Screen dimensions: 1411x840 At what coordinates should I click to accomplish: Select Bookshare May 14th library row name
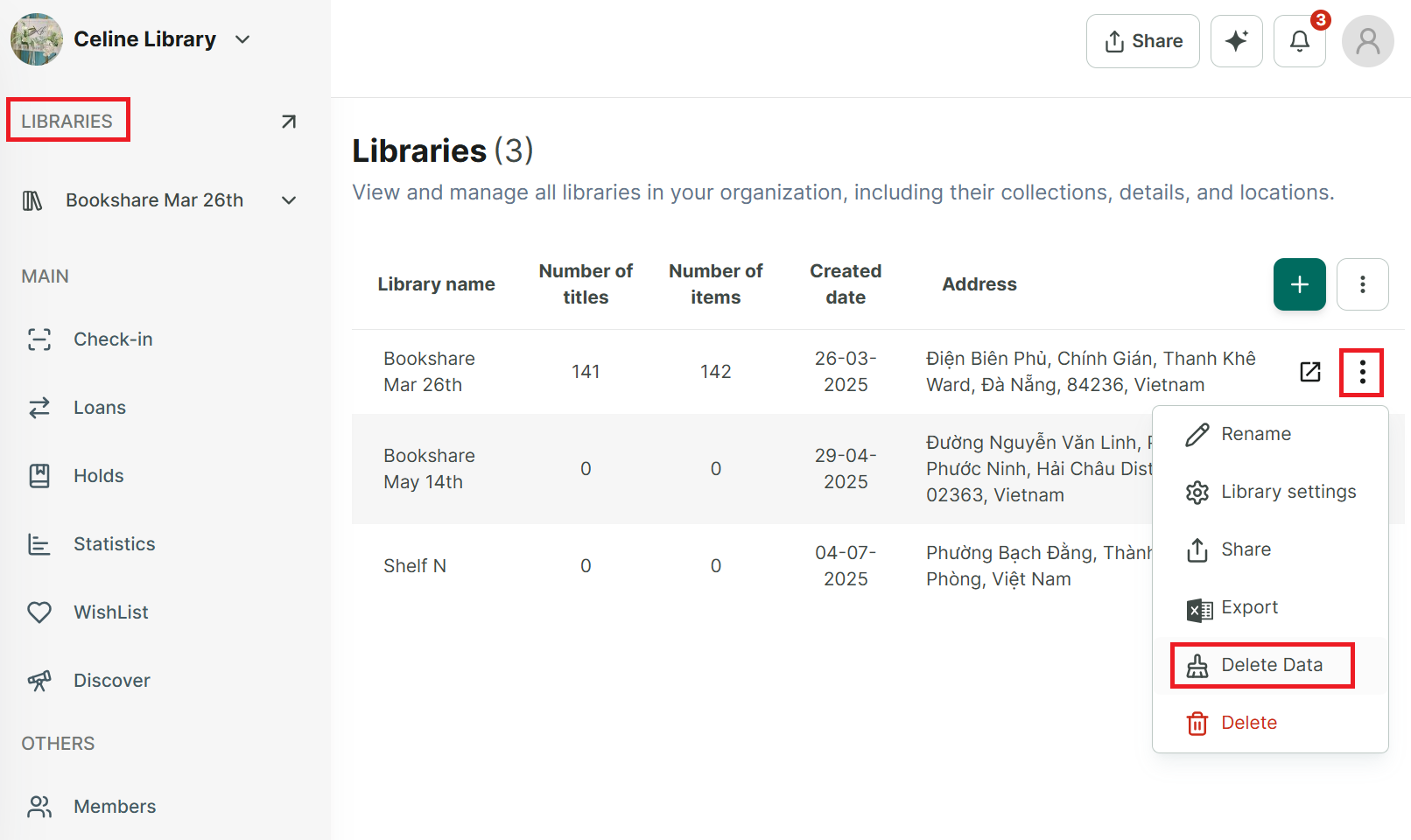tap(429, 469)
